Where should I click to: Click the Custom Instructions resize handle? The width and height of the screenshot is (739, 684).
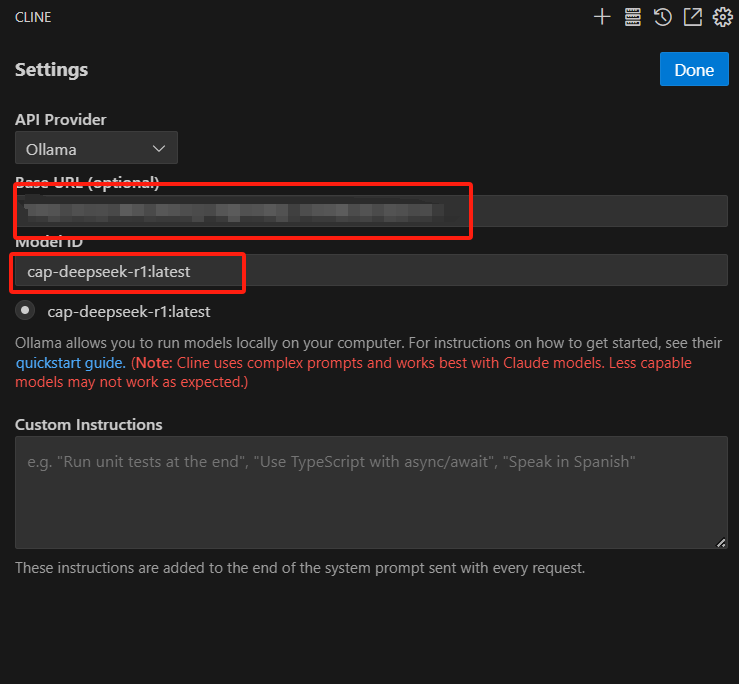[x=721, y=543]
